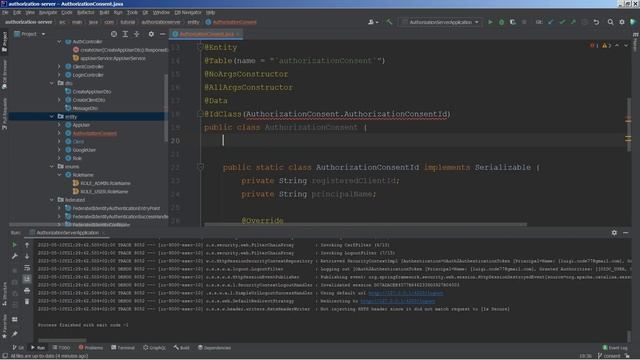The height and width of the screenshot is (360, 640).
Task: Open the GraphQL tool window
Action: tap(154, 348)
